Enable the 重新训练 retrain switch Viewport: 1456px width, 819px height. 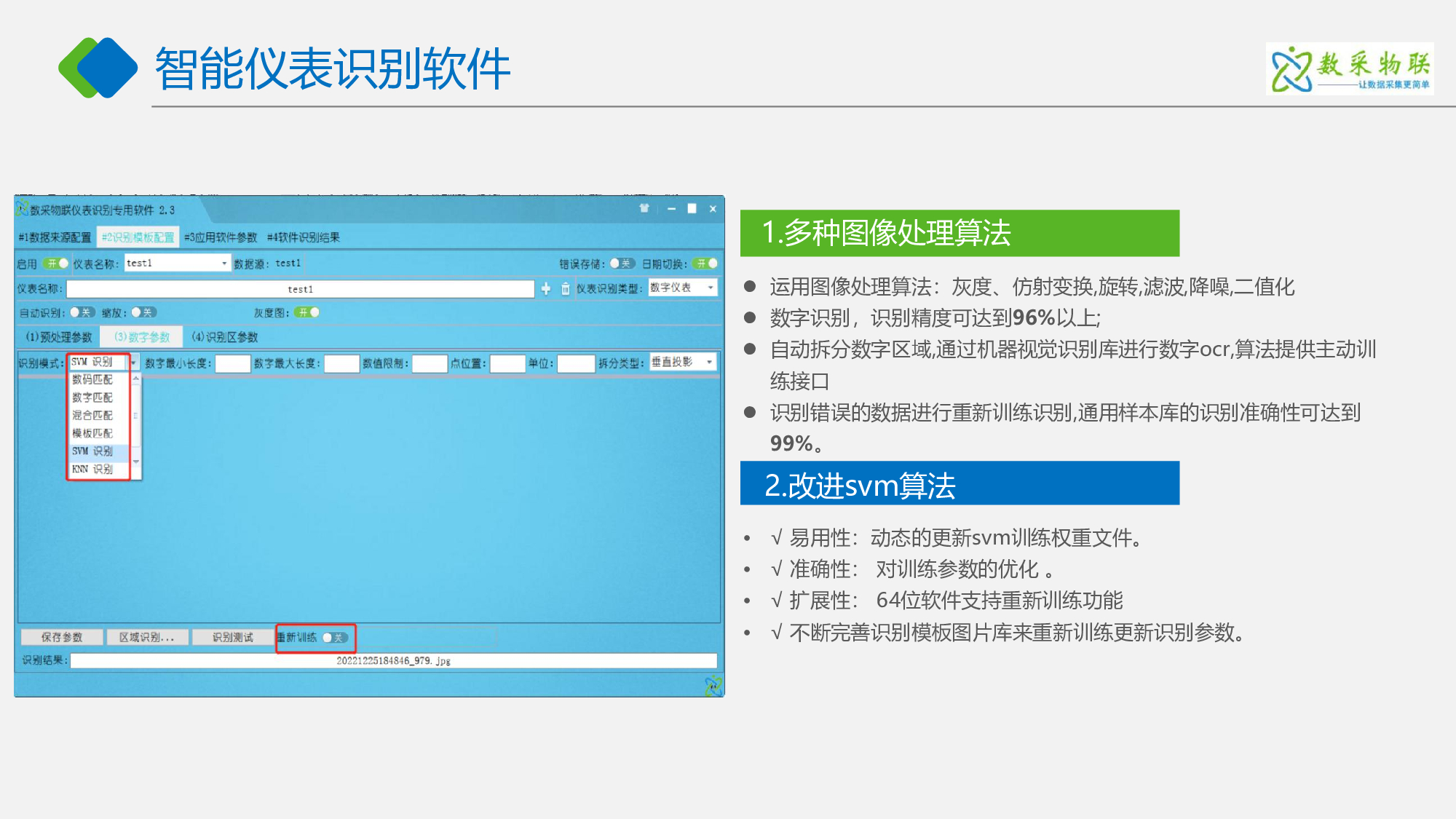[335, 638]
